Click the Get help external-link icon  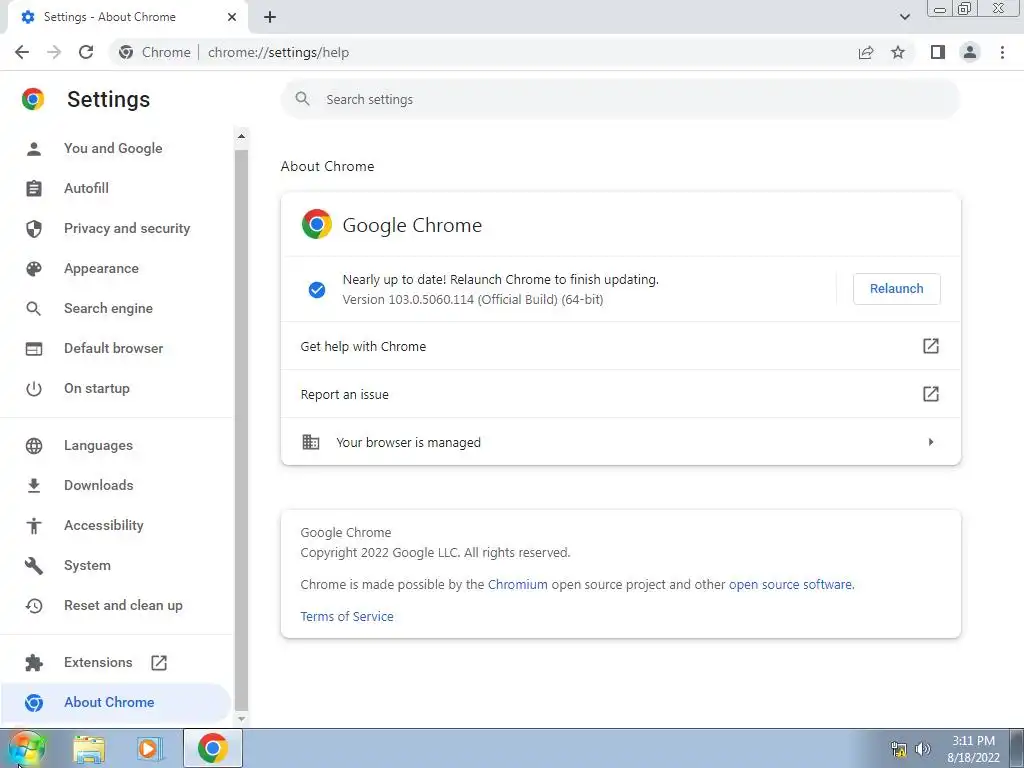click(x=931, y=346)
